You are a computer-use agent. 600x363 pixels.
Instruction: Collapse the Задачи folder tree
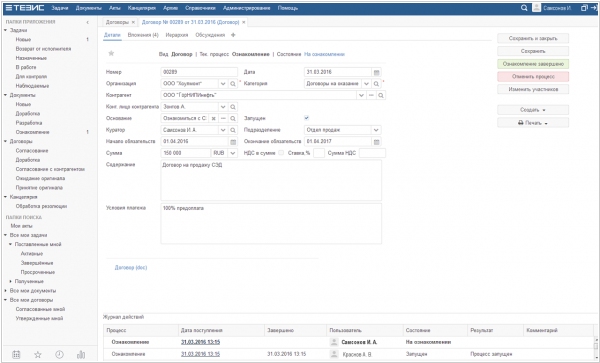[x=6, y=30]
